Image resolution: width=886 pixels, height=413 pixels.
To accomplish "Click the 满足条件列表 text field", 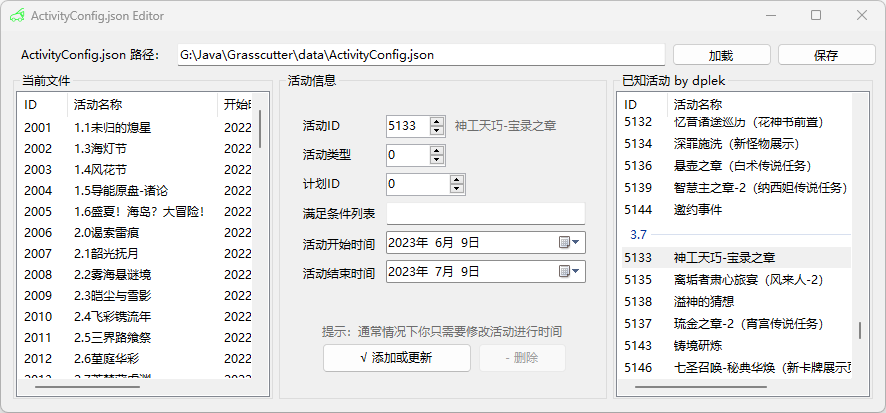I will coord(485,214).
